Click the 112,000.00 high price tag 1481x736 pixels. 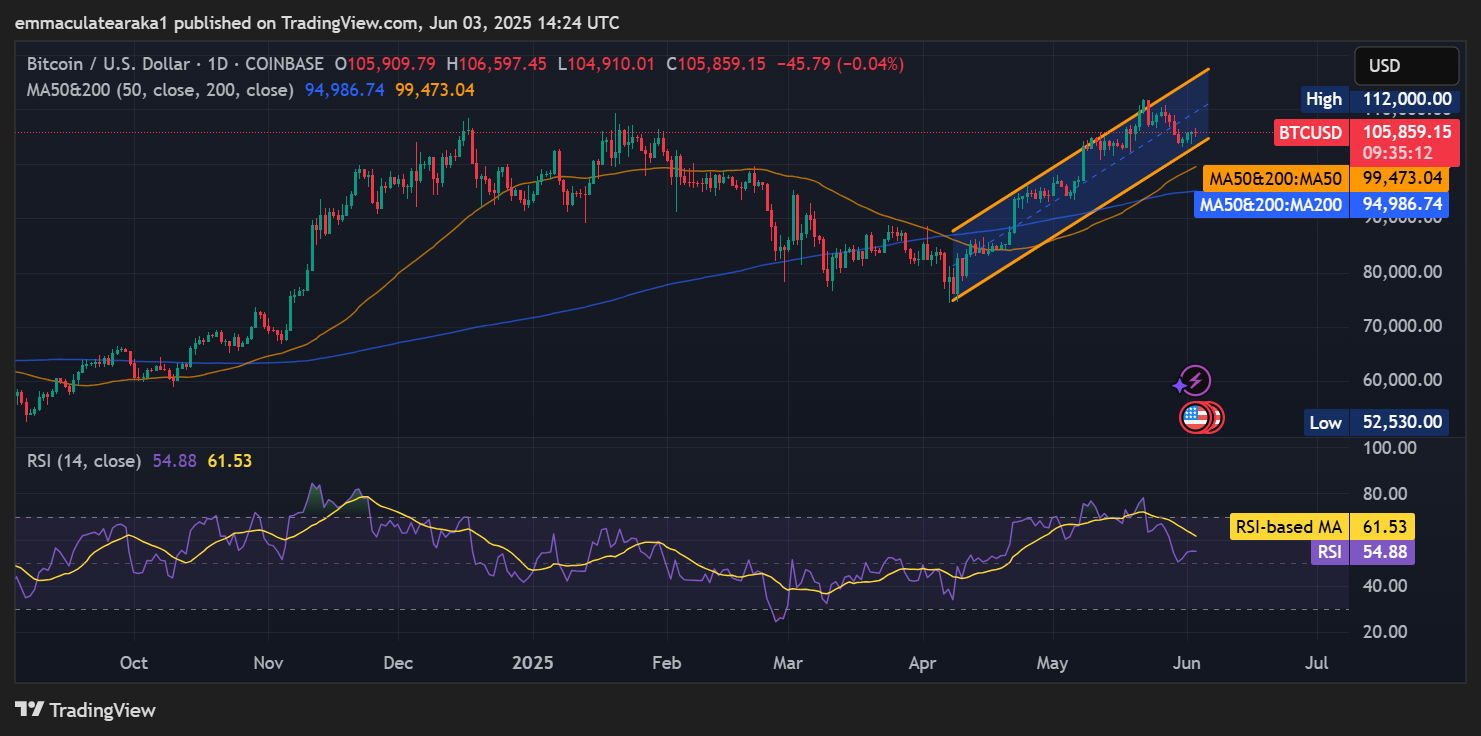1407,99
